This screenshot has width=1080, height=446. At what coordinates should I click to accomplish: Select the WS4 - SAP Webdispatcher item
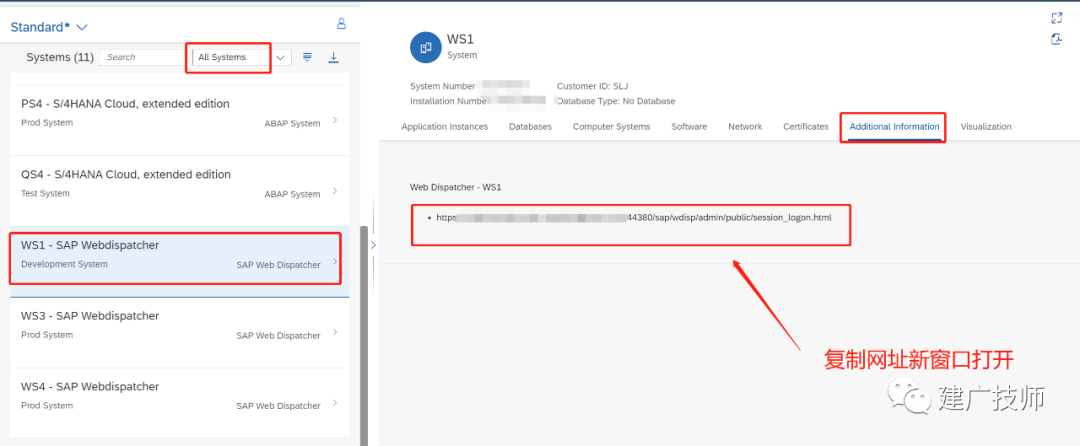point(180,403)
